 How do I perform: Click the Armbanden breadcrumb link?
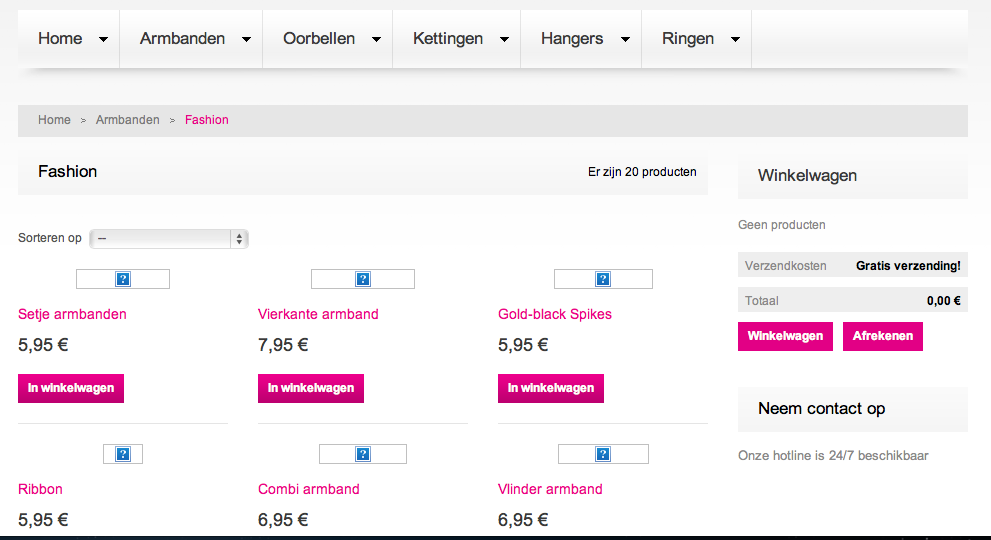pos(128,120)
